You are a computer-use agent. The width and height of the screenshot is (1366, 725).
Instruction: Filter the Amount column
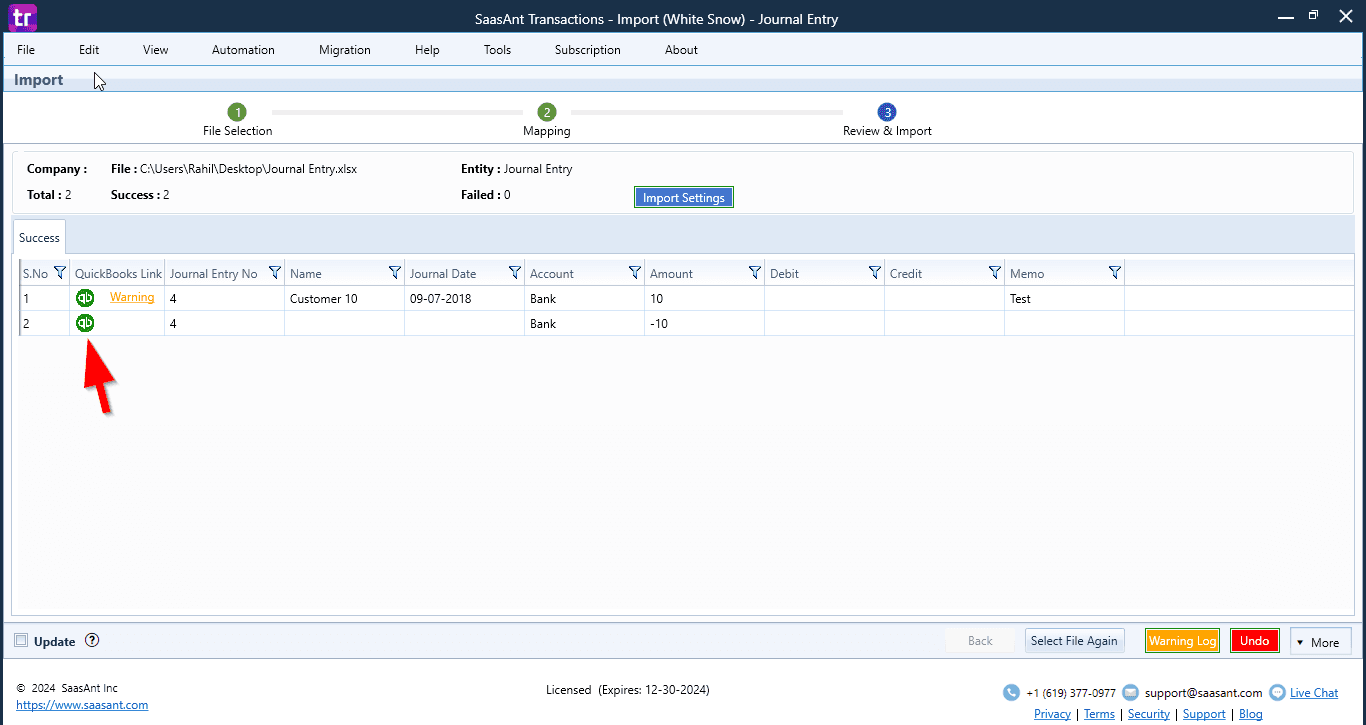(x=755, y=273)
